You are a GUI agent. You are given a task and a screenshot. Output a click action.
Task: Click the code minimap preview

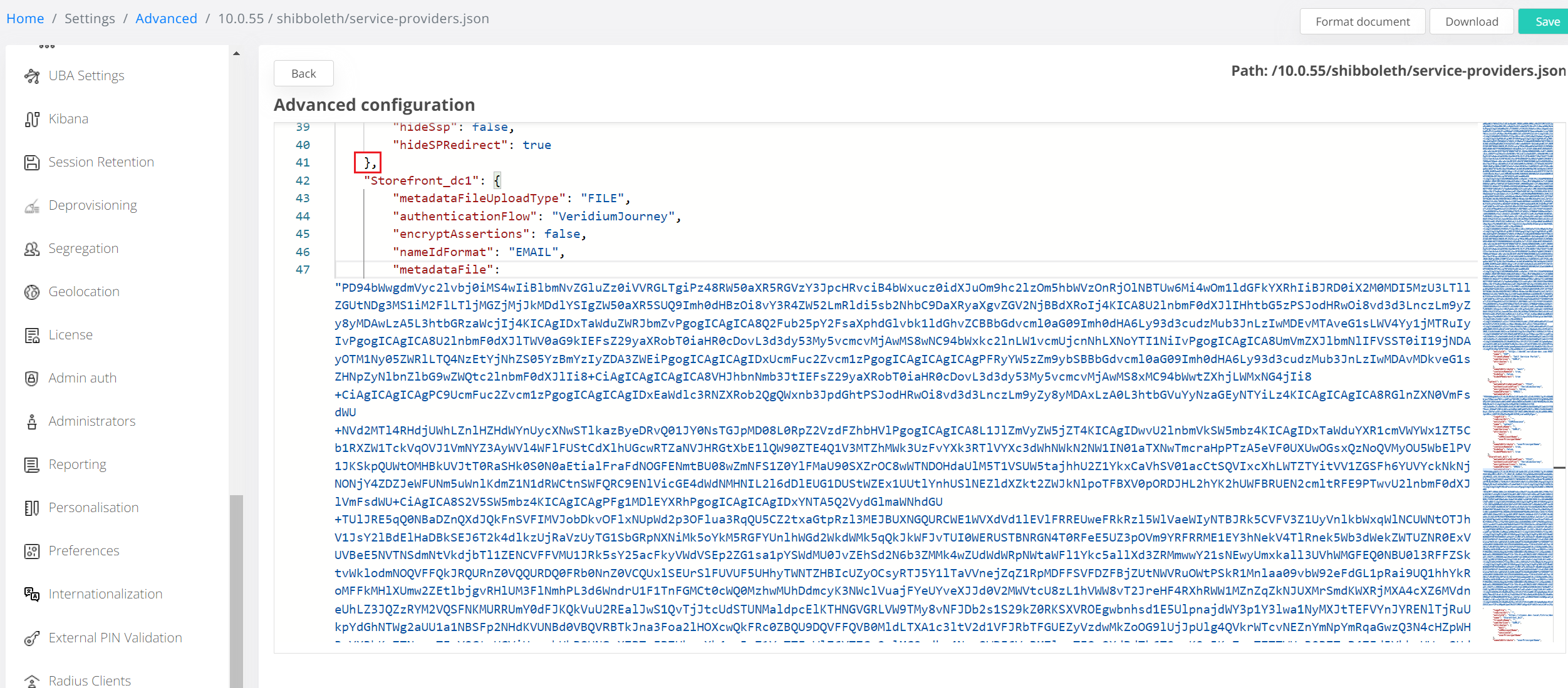click(x=1517, y=376)
